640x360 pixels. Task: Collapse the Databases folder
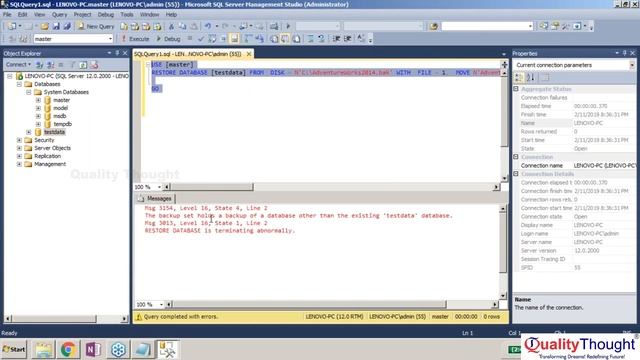19,84
